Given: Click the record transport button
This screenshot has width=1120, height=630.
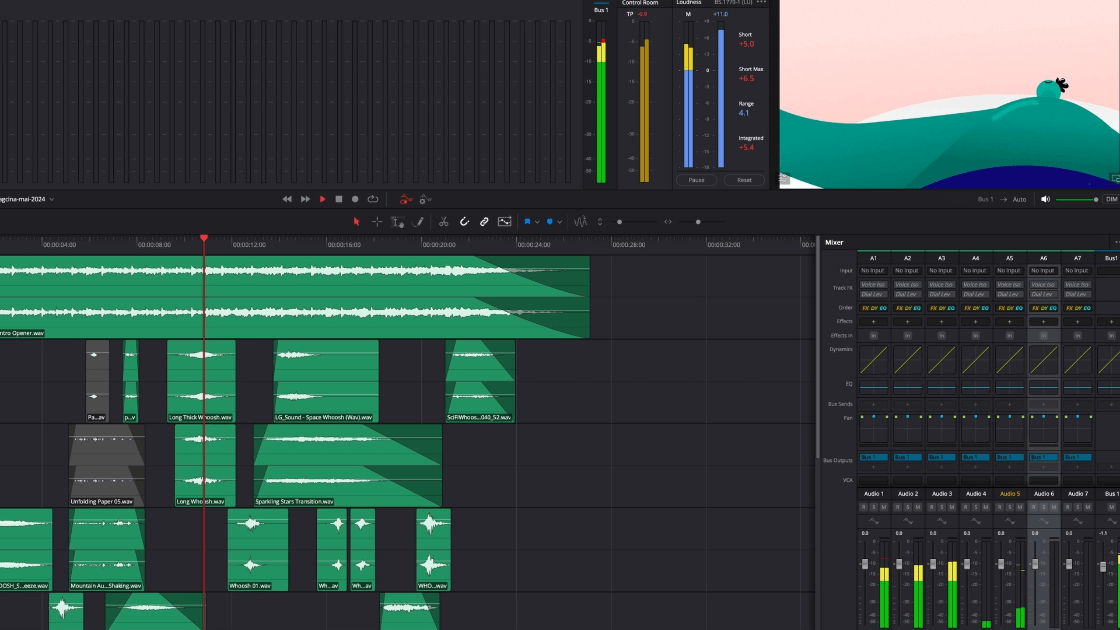Looking at the screenshot, I should click(355, 199).
